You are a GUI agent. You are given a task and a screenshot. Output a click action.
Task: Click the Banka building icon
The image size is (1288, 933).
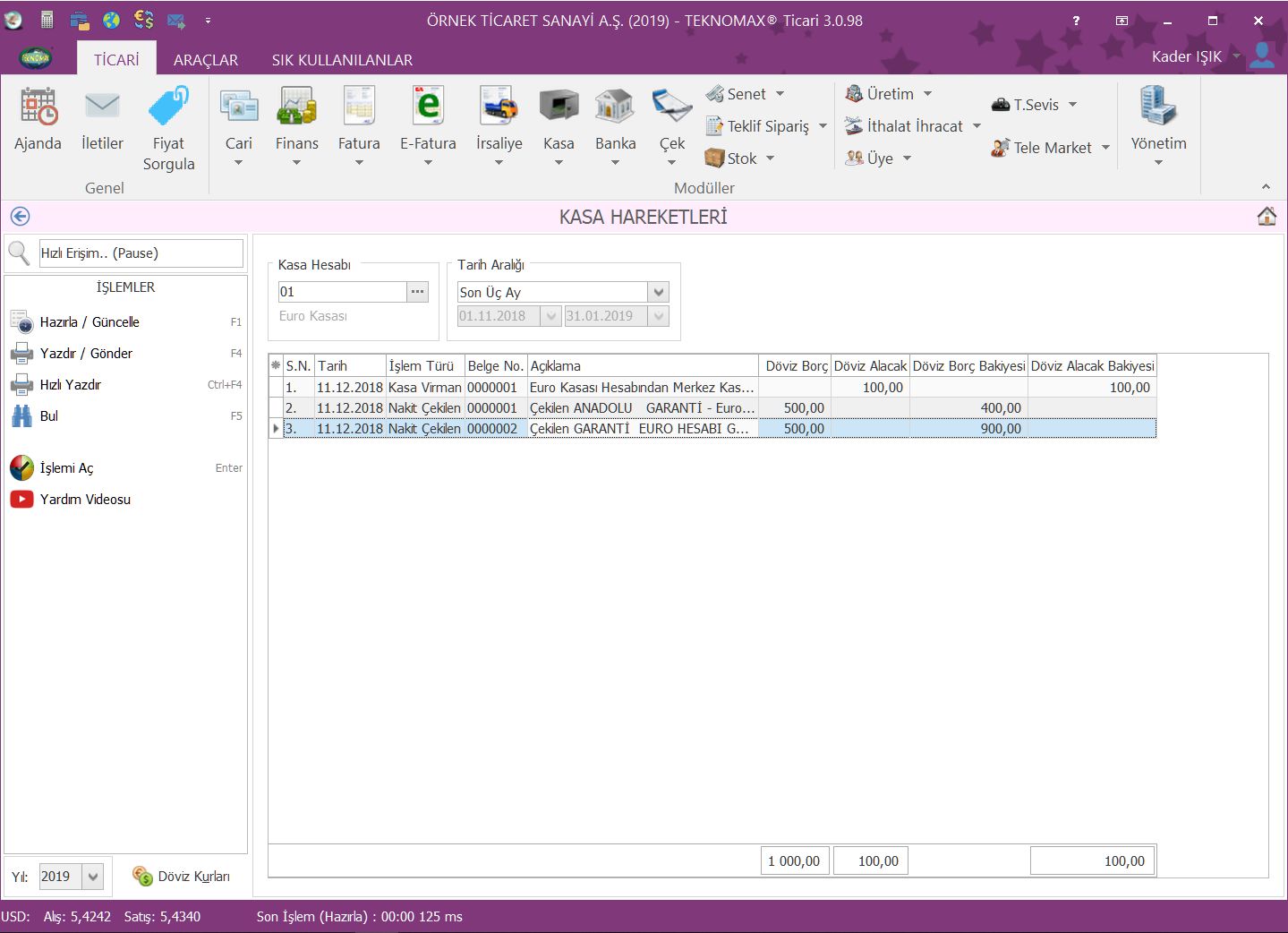pos(615,107)
